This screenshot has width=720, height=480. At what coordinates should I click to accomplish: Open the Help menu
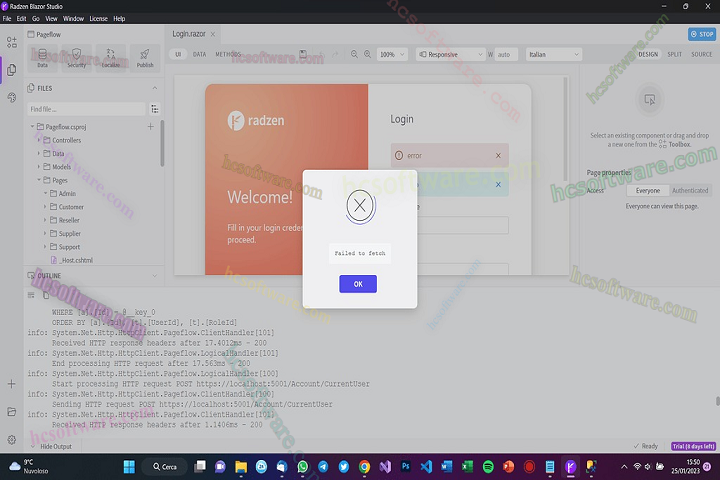pos(119,18)
